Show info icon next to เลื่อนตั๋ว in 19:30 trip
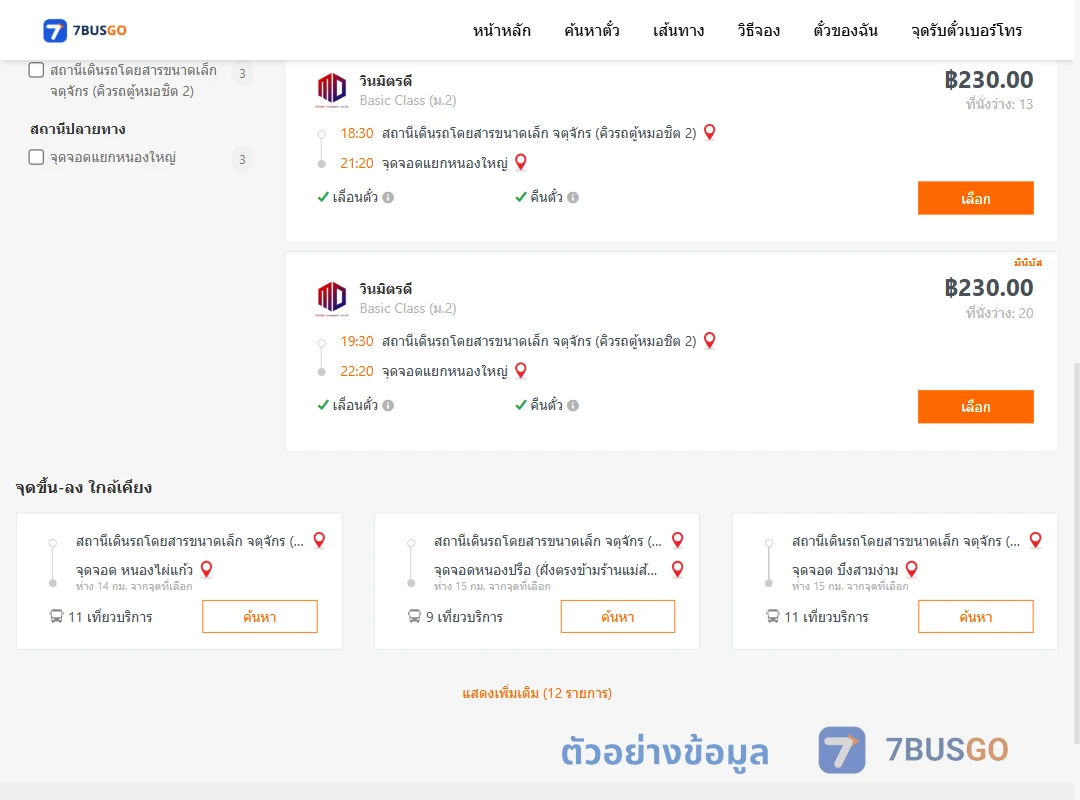The image size is (1080, 800). point(388,406)
